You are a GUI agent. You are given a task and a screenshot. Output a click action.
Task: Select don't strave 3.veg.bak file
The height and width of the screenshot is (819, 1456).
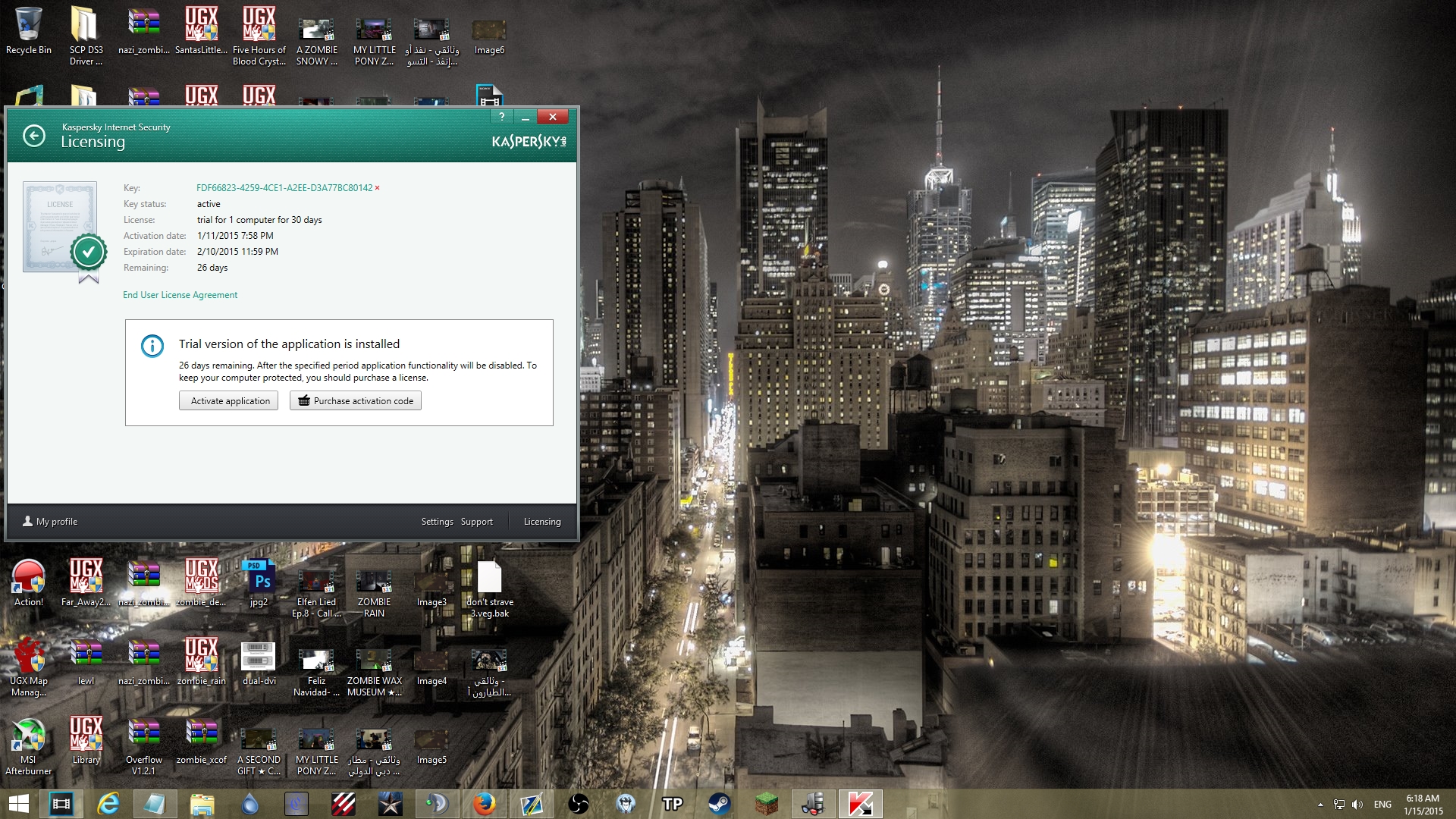click(490, 588)
